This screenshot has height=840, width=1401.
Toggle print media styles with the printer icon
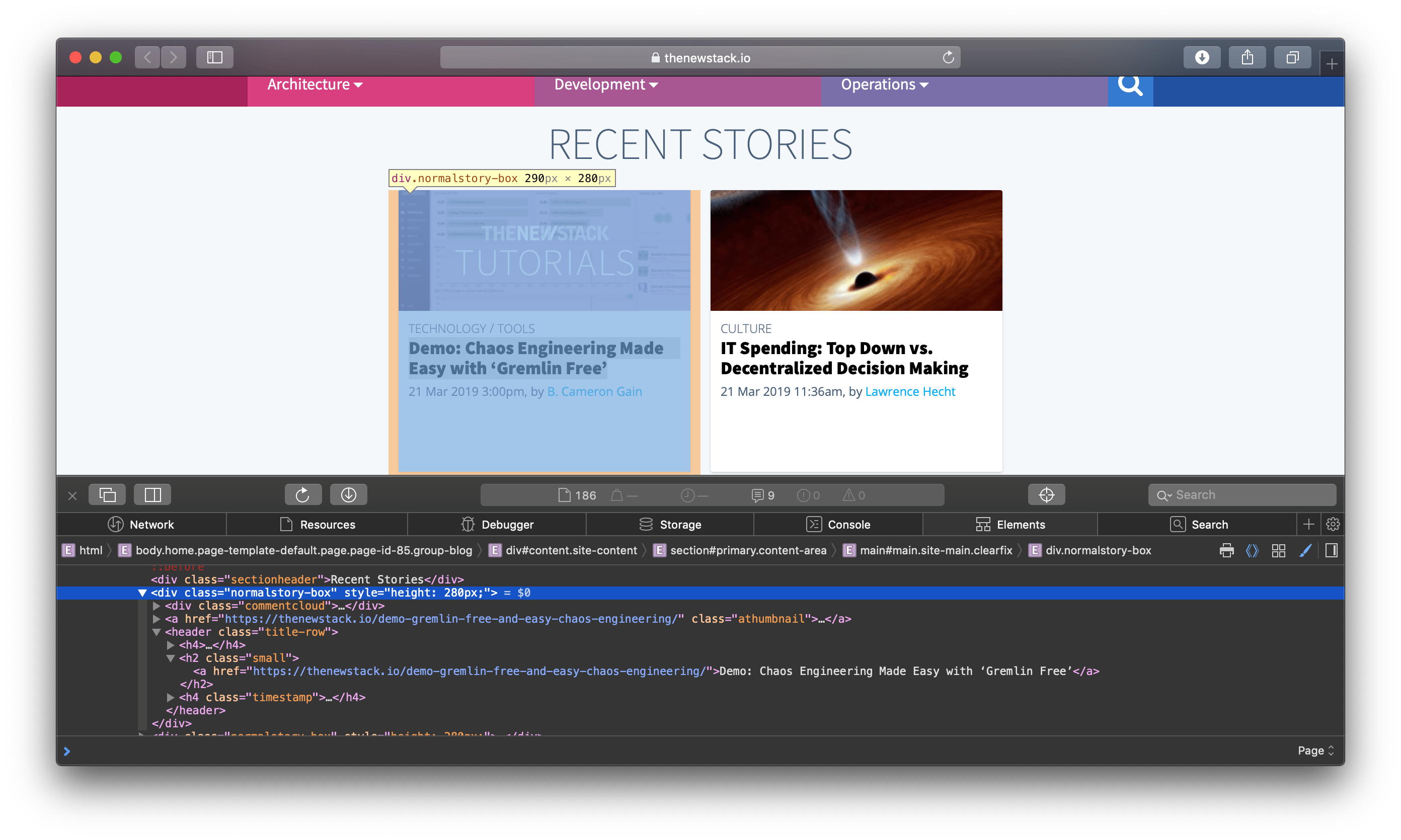[1226, 550]
